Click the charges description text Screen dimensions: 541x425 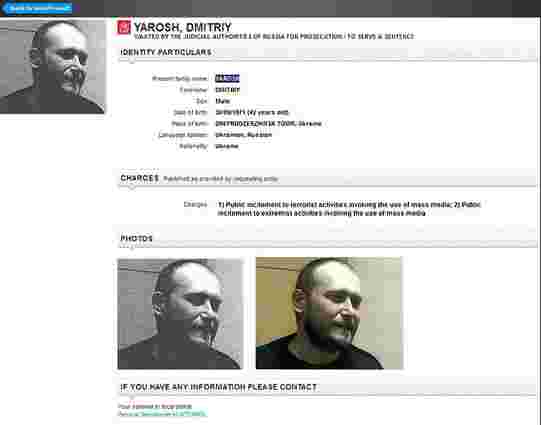(349, 209)
